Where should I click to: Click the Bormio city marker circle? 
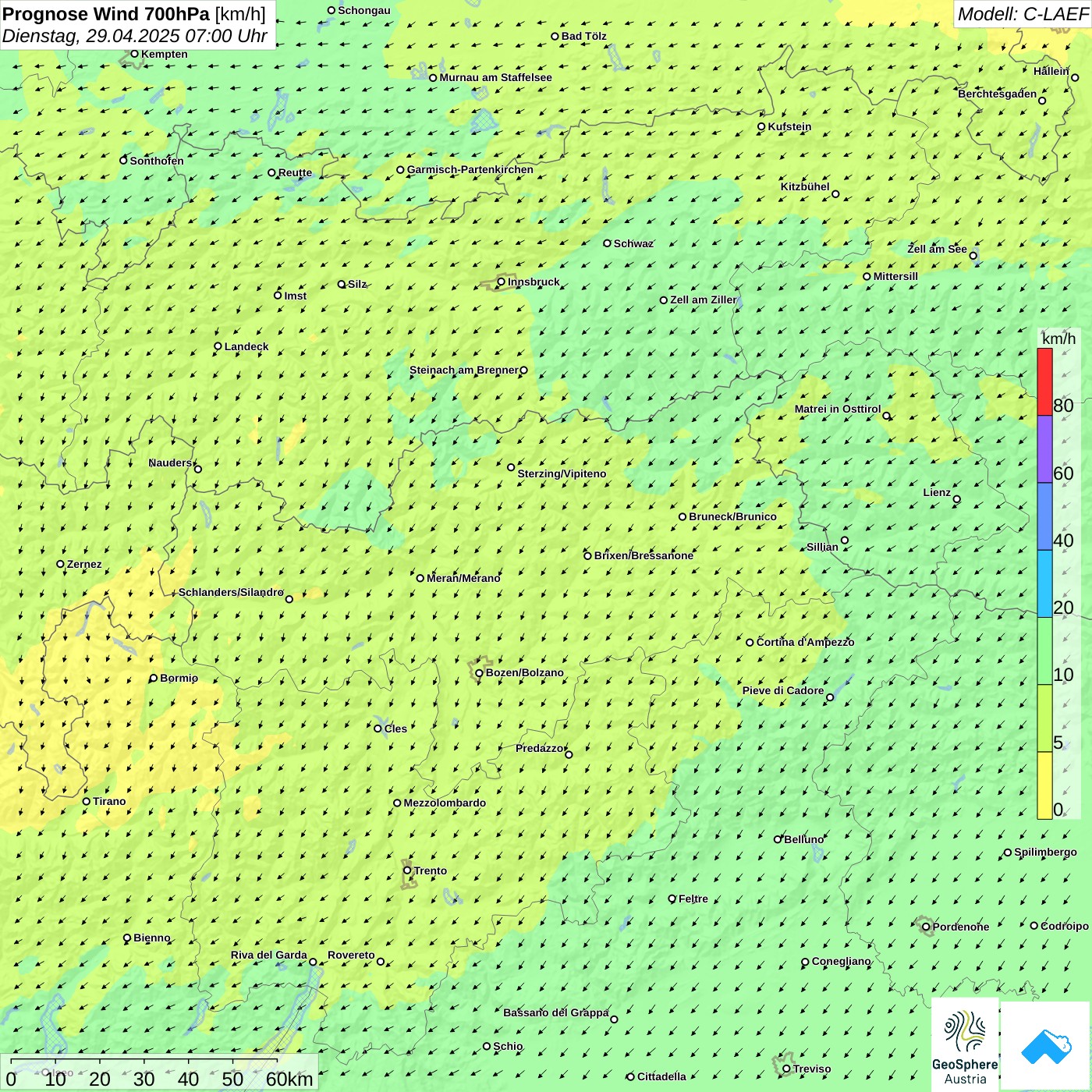[x=154, y=678]
